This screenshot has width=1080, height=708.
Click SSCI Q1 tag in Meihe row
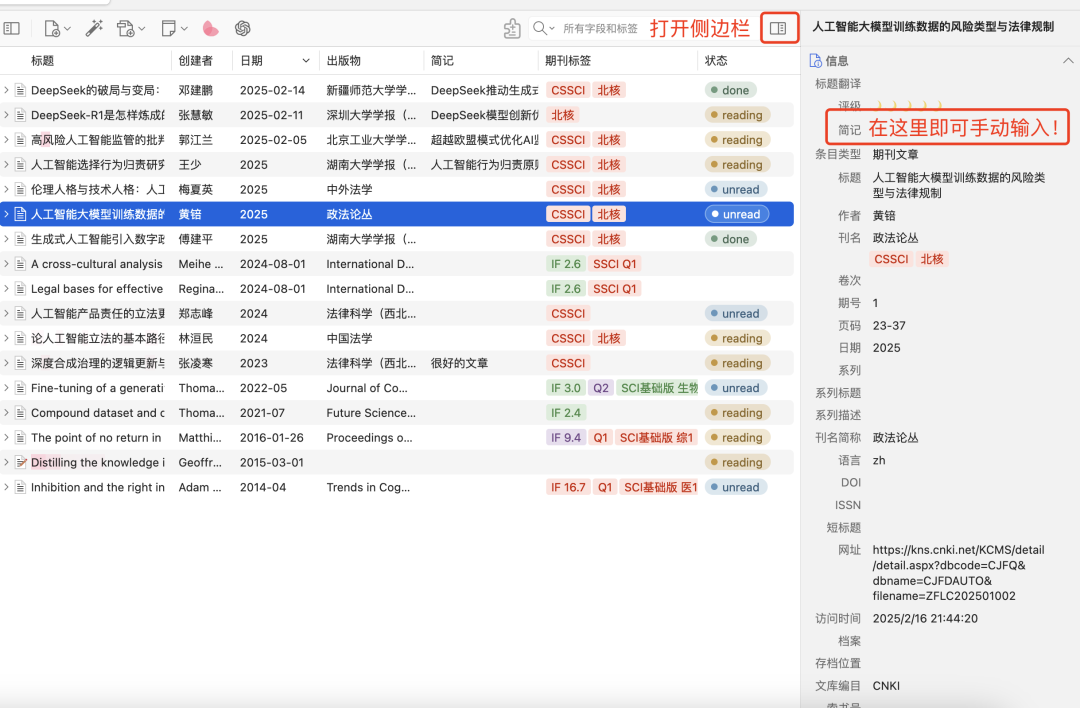point(615,264)
